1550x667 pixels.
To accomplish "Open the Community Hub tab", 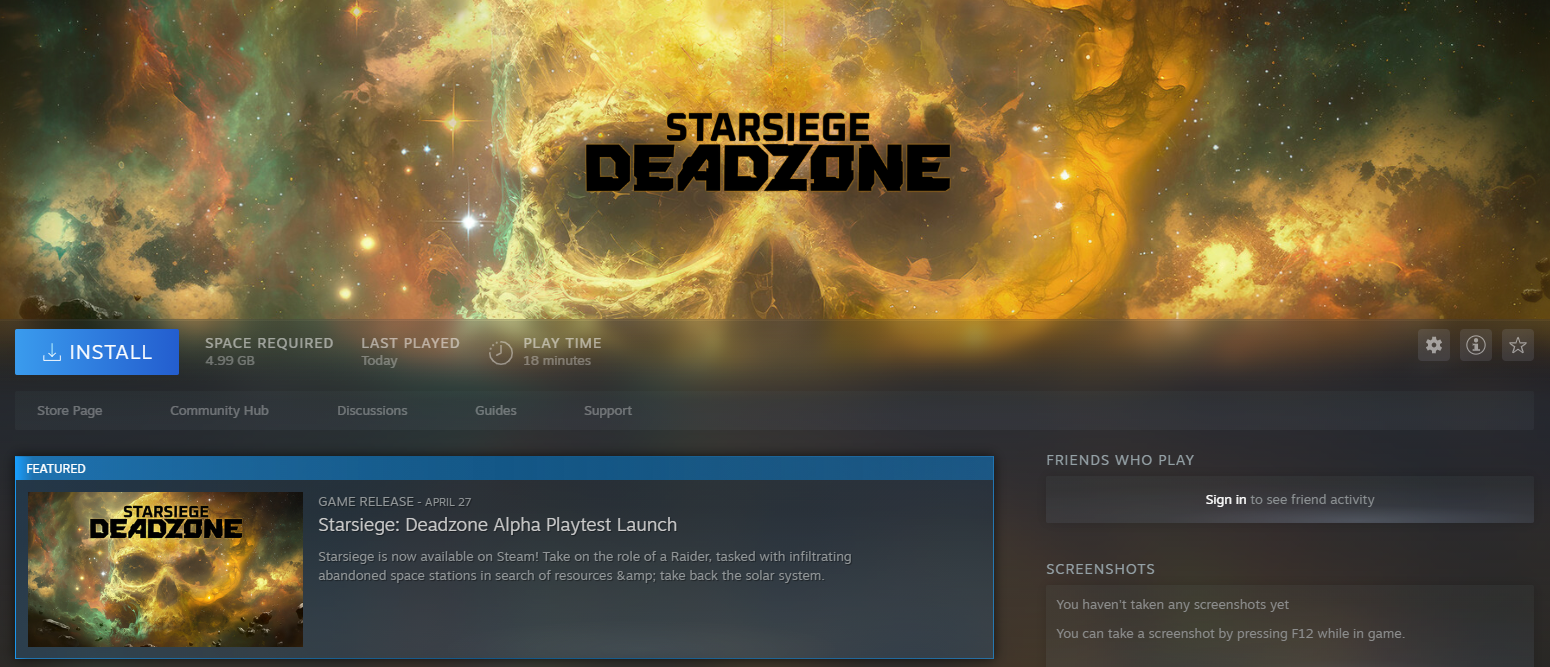I will 219,410.
